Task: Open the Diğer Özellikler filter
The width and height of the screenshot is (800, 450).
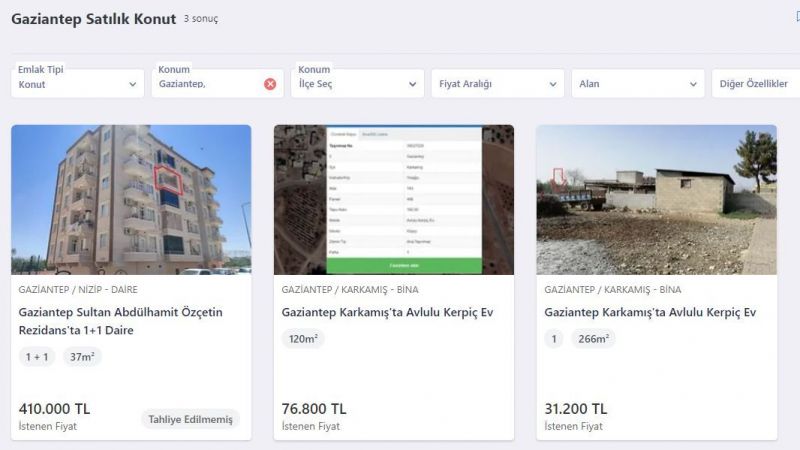Action: tap(756, 84)
